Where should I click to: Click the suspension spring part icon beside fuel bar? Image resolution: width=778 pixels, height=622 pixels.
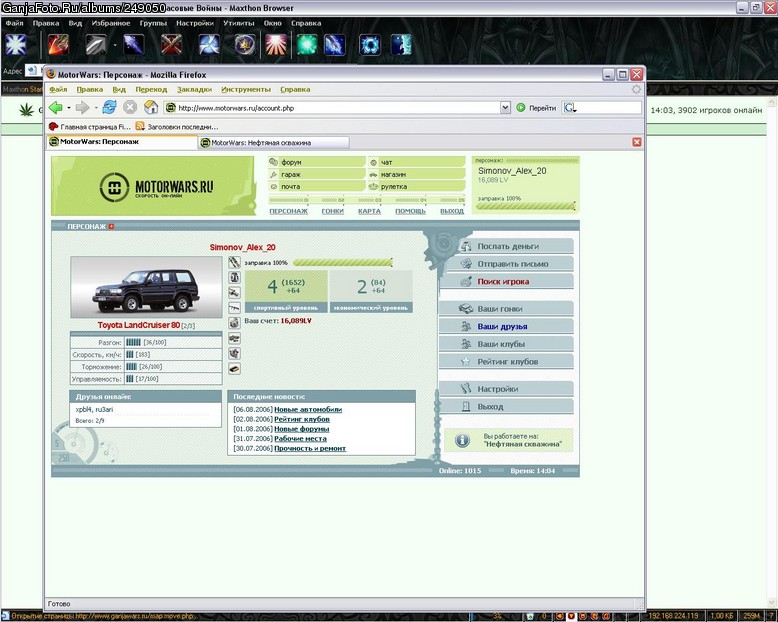(234, 262)
